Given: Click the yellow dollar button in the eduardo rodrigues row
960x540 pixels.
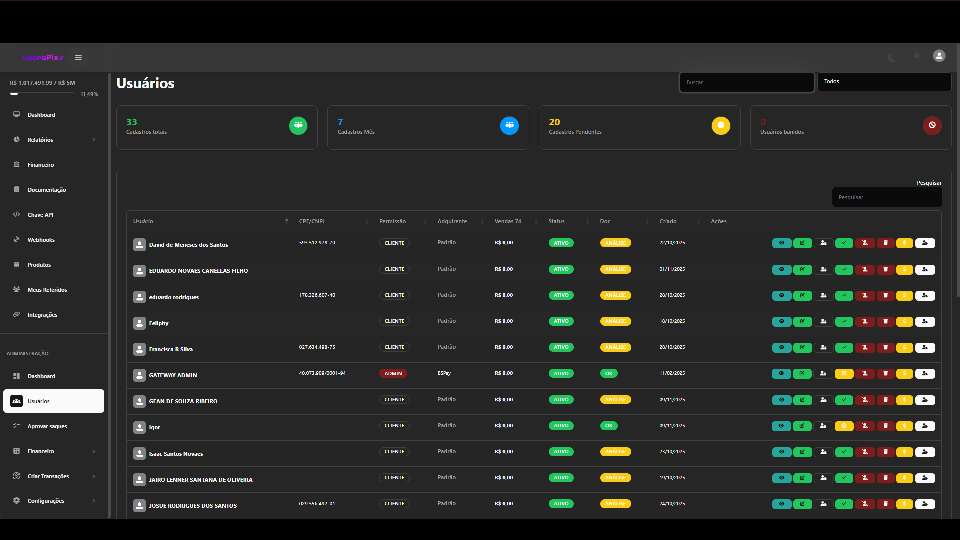Looking at the screenshot, I should (905, 296).
